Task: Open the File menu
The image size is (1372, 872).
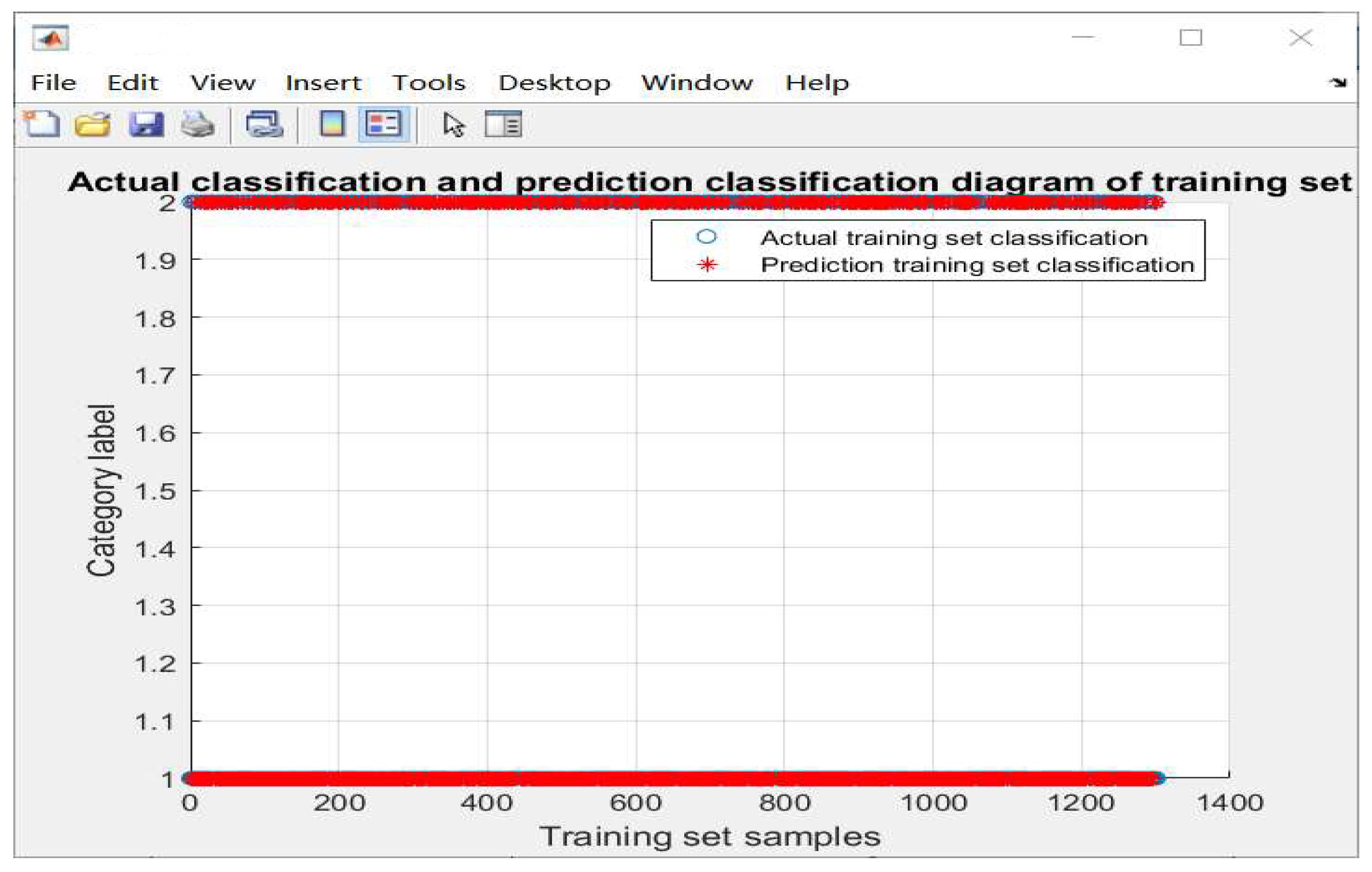Action: click(54, 83)
